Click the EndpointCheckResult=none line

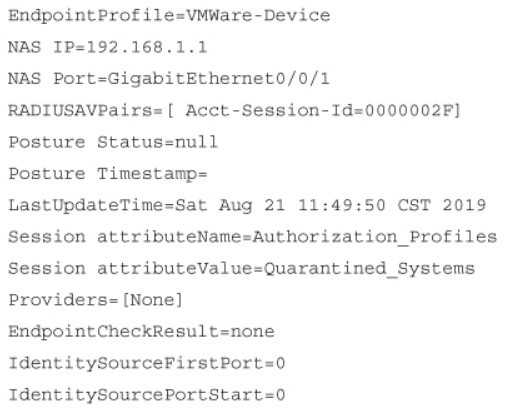pyautogui.click(x=141, y=332)
